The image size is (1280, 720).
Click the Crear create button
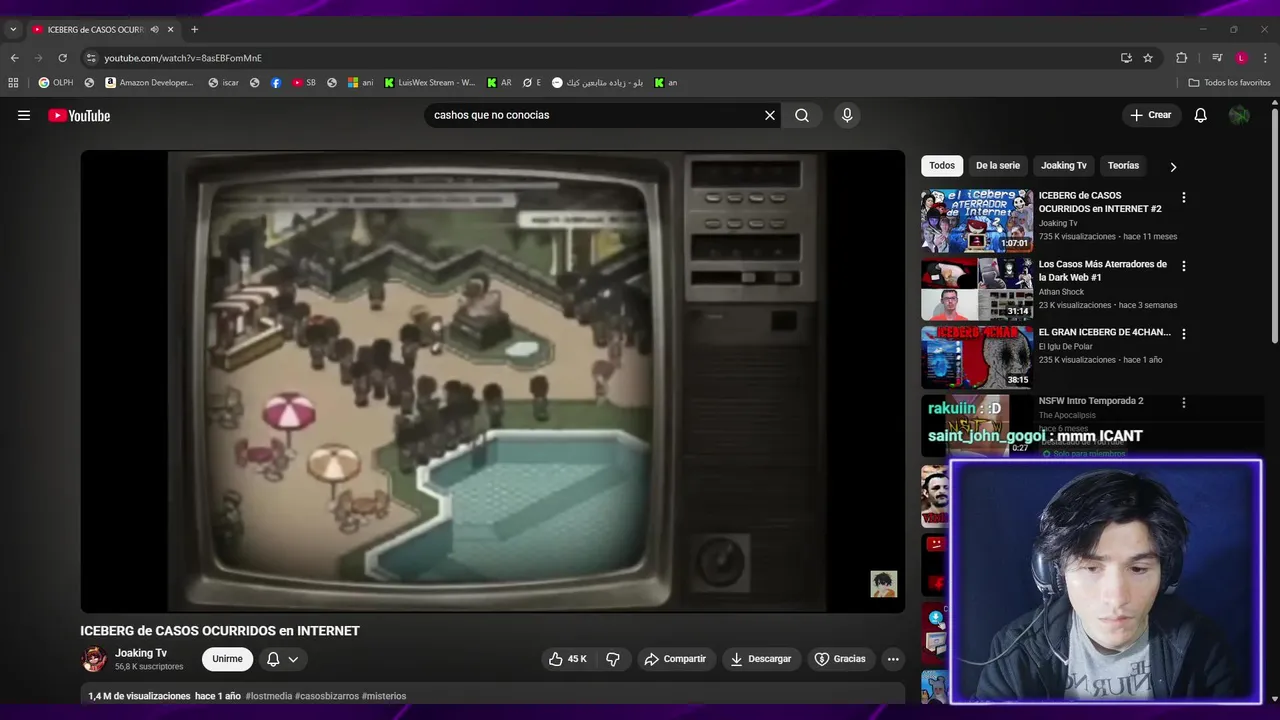click(x=1151, y=115)
